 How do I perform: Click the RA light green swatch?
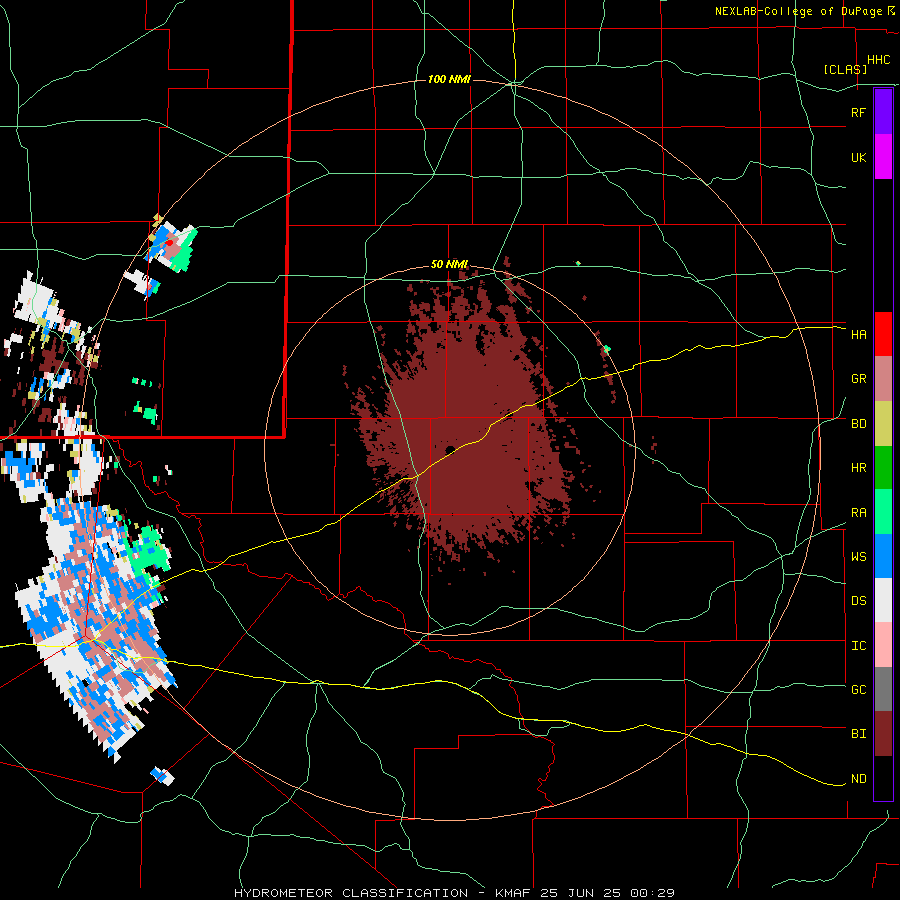(x=883, y=512)
